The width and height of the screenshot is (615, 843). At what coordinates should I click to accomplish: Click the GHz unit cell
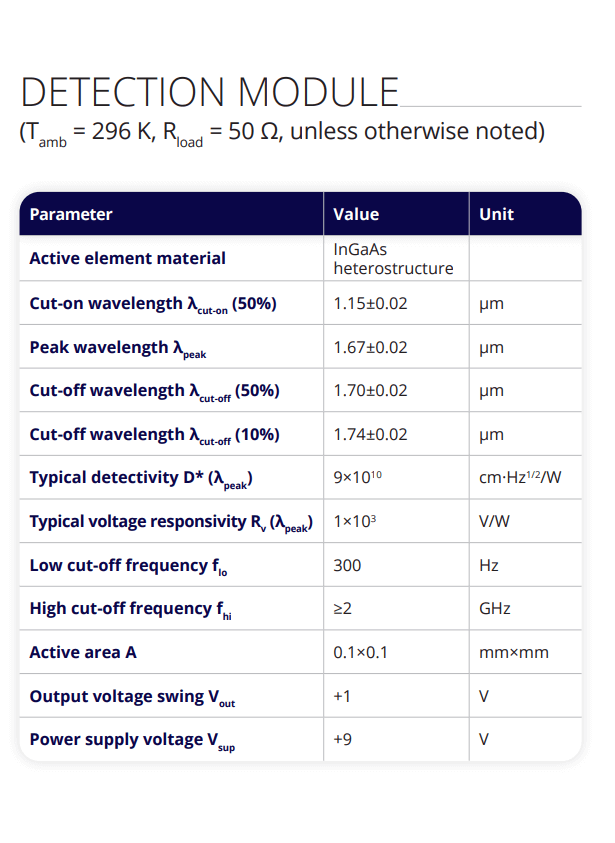pyautogui.click(x=495, y=609)
